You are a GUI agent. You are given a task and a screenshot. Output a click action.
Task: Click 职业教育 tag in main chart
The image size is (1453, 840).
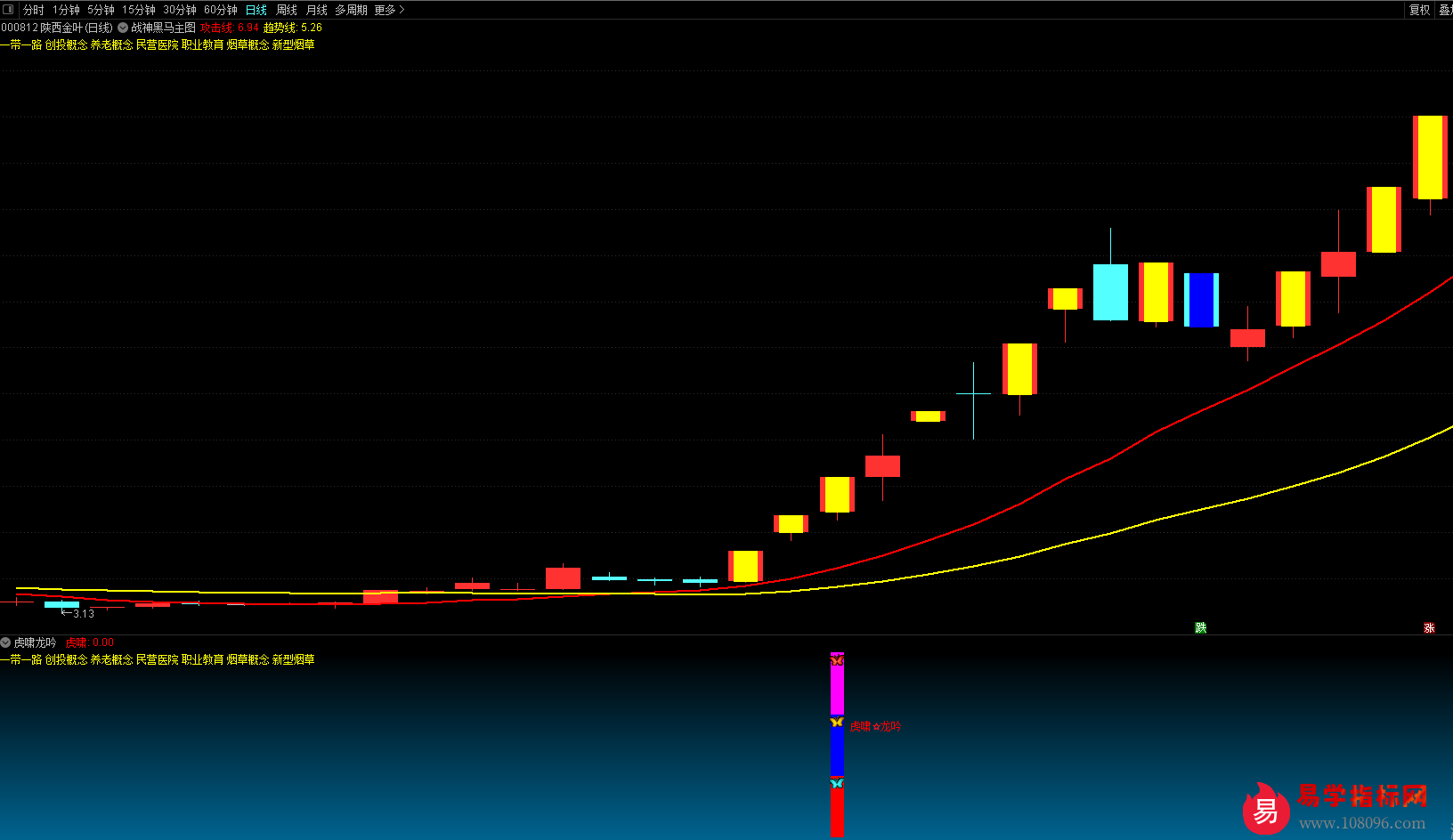click(203, 44)
